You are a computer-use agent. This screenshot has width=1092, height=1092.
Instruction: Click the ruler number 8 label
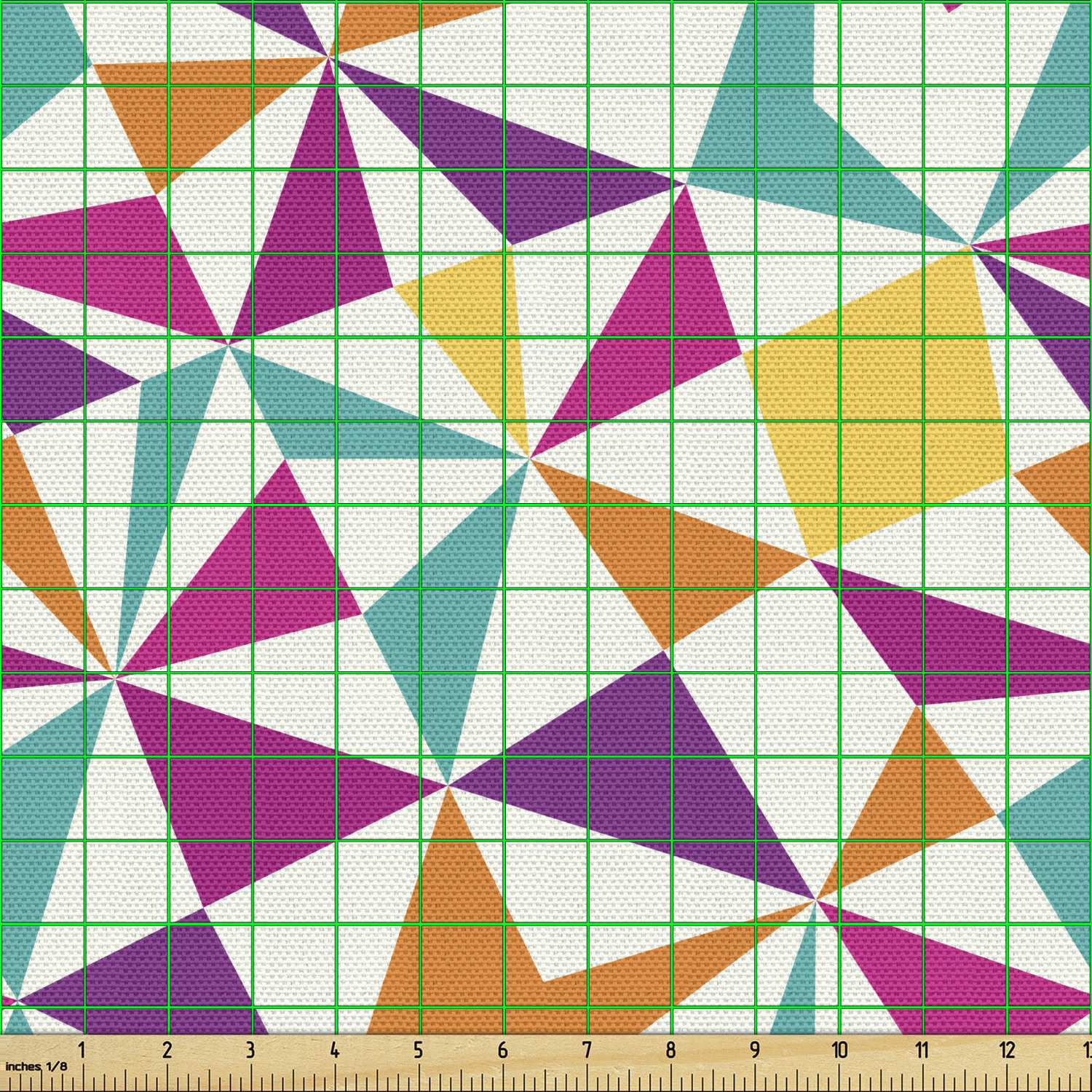tap(670, 1050)
